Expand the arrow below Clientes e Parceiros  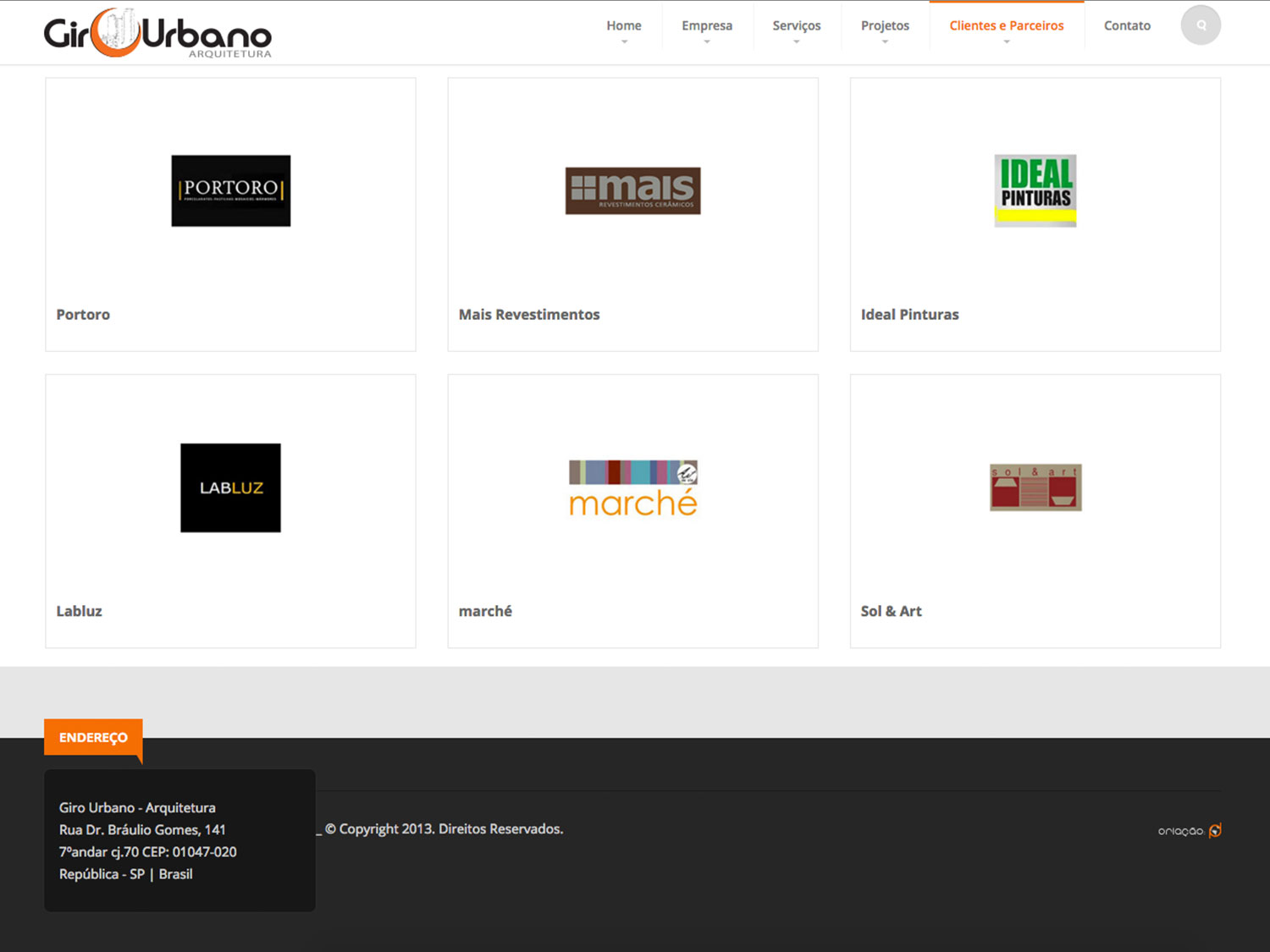1007,41
